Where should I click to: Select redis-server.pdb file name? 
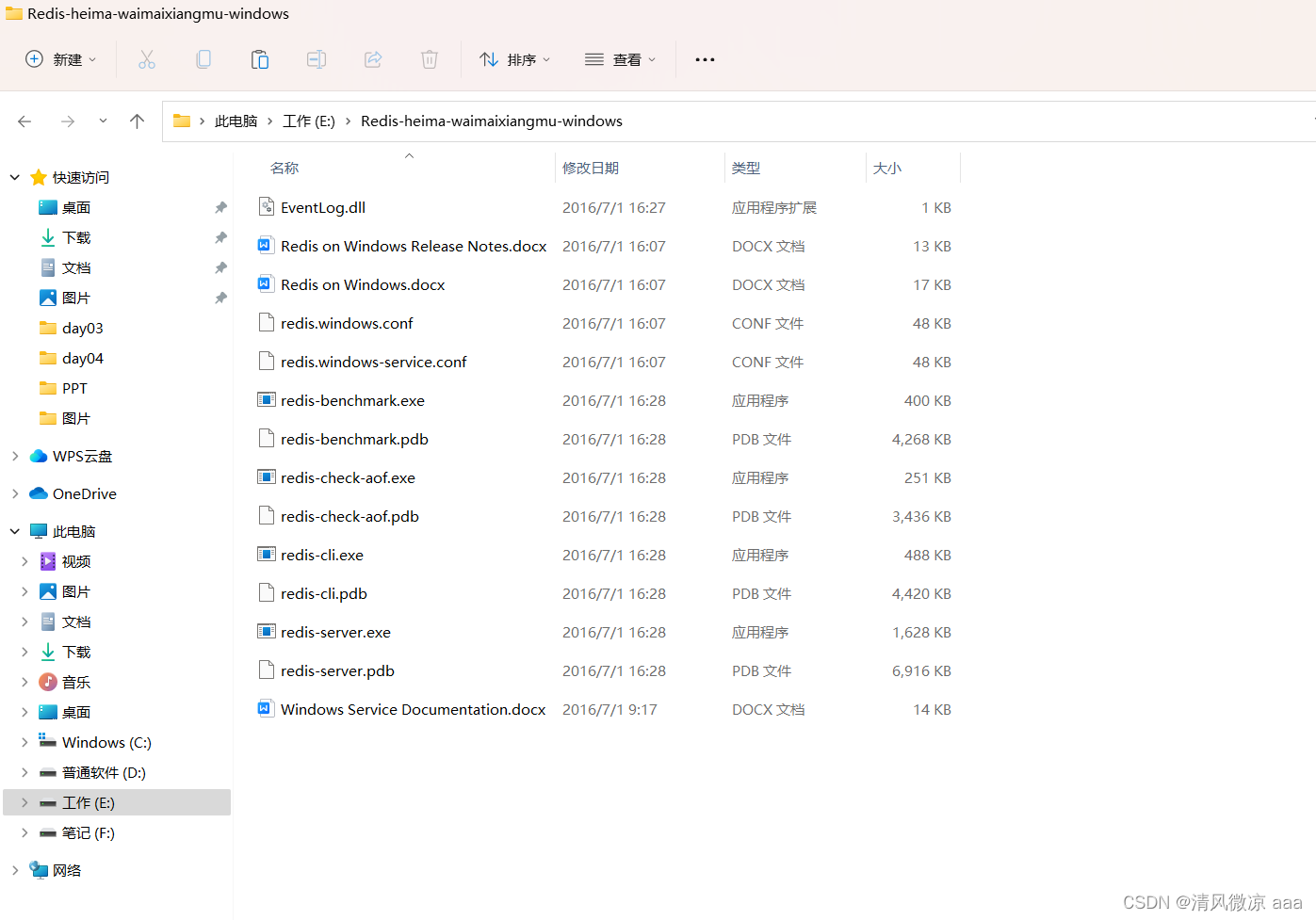pos(337,670)
